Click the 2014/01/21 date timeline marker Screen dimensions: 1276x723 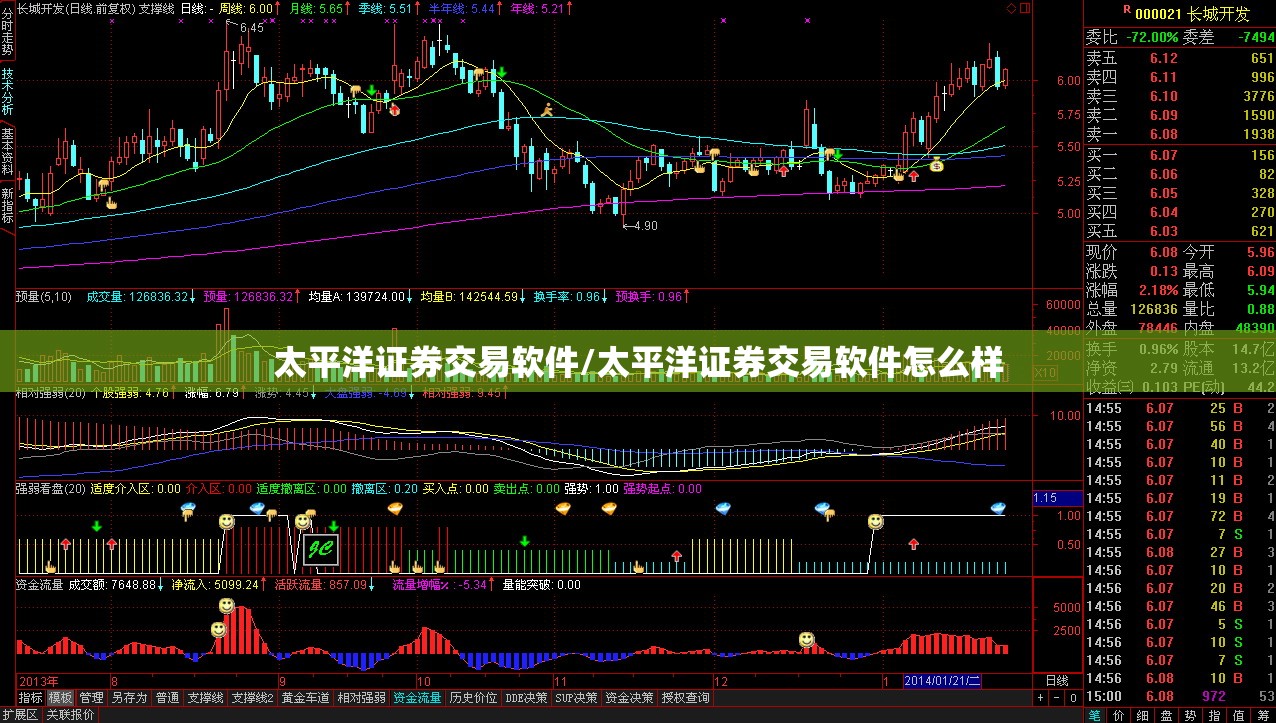[942, 680]
